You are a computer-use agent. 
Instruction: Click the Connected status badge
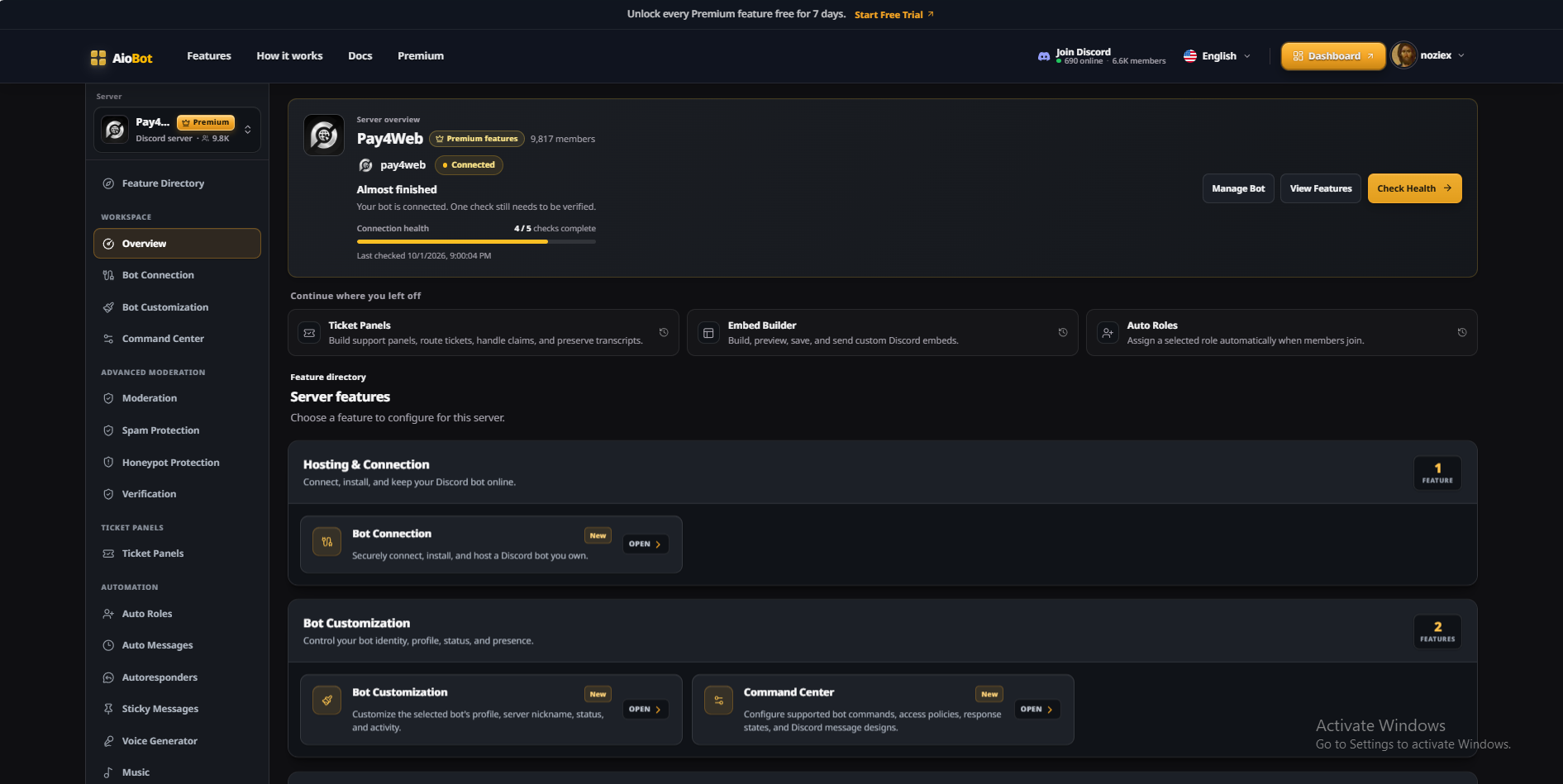[469, 165]
